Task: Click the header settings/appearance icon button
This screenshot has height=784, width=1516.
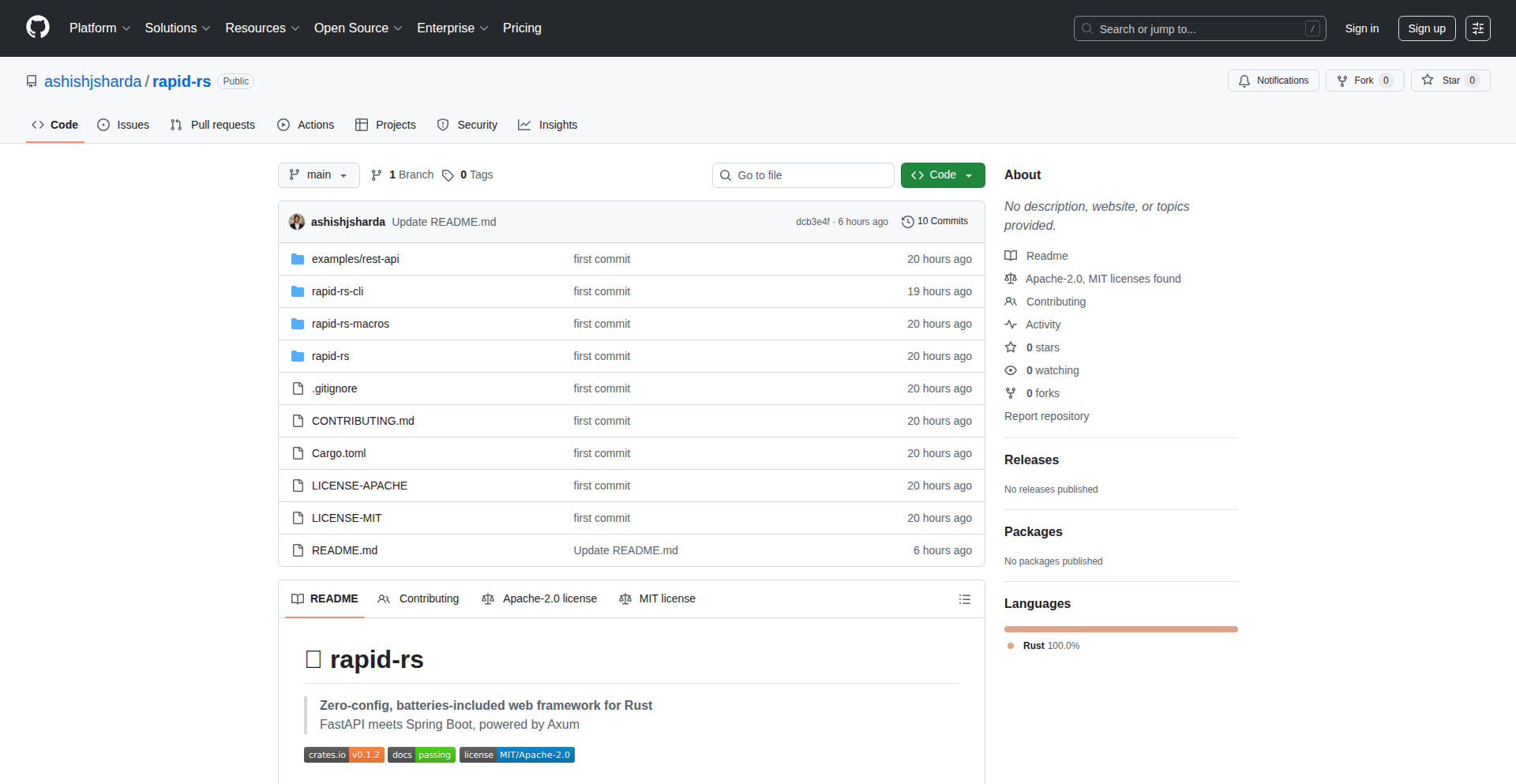Action: pos(1477,28)
